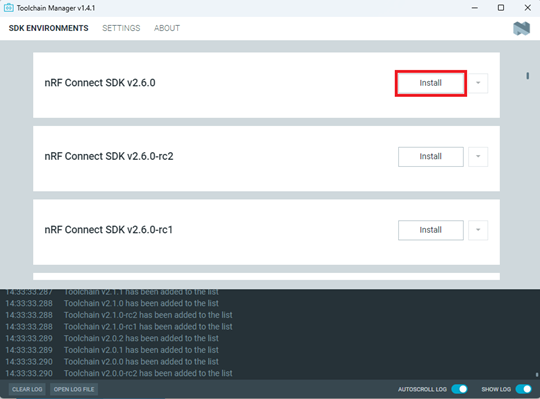This screenshot has width=540, height=399.
Task: Toggle the AUTOSCROLL LOG switch
Action: (459, 389)
